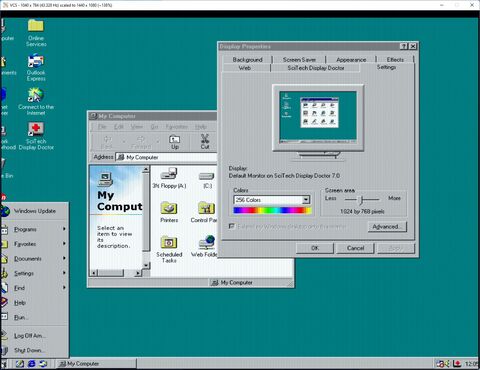Screen dimensions: 480x370
Task: Switch to the Background tab
Action: tap(247, 60)
